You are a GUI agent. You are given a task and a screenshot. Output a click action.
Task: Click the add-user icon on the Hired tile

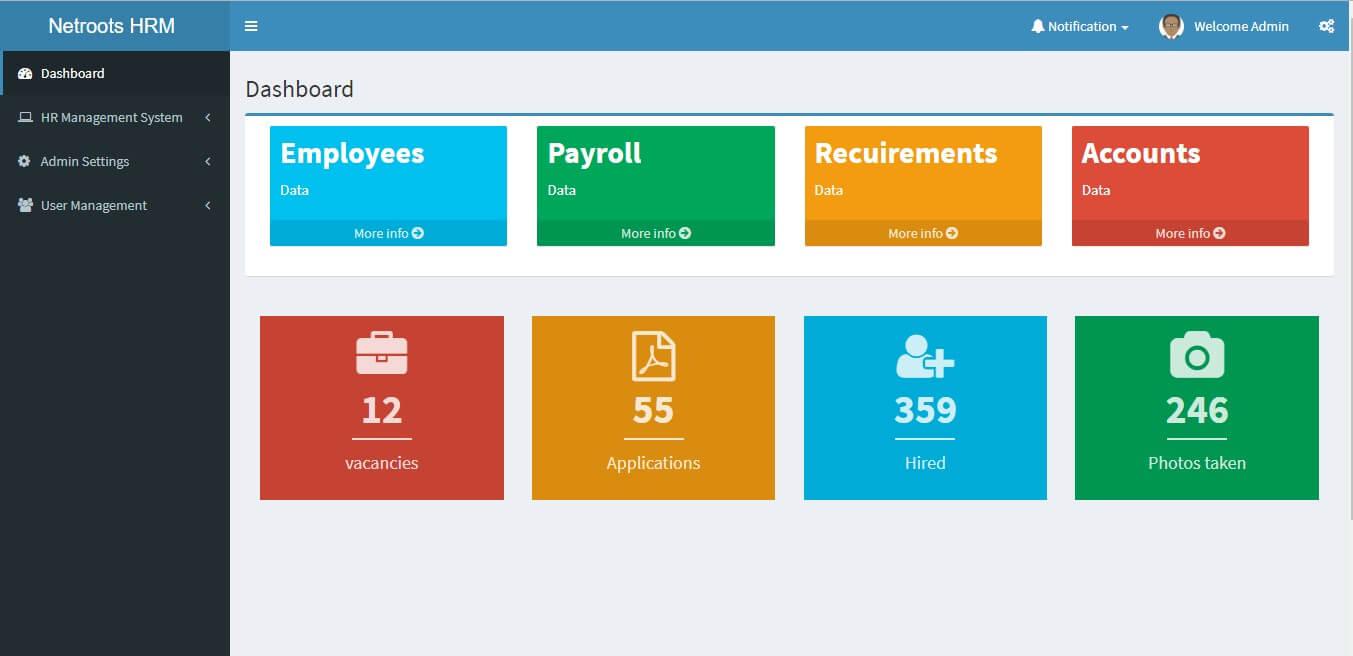click(x=925, y=355)
